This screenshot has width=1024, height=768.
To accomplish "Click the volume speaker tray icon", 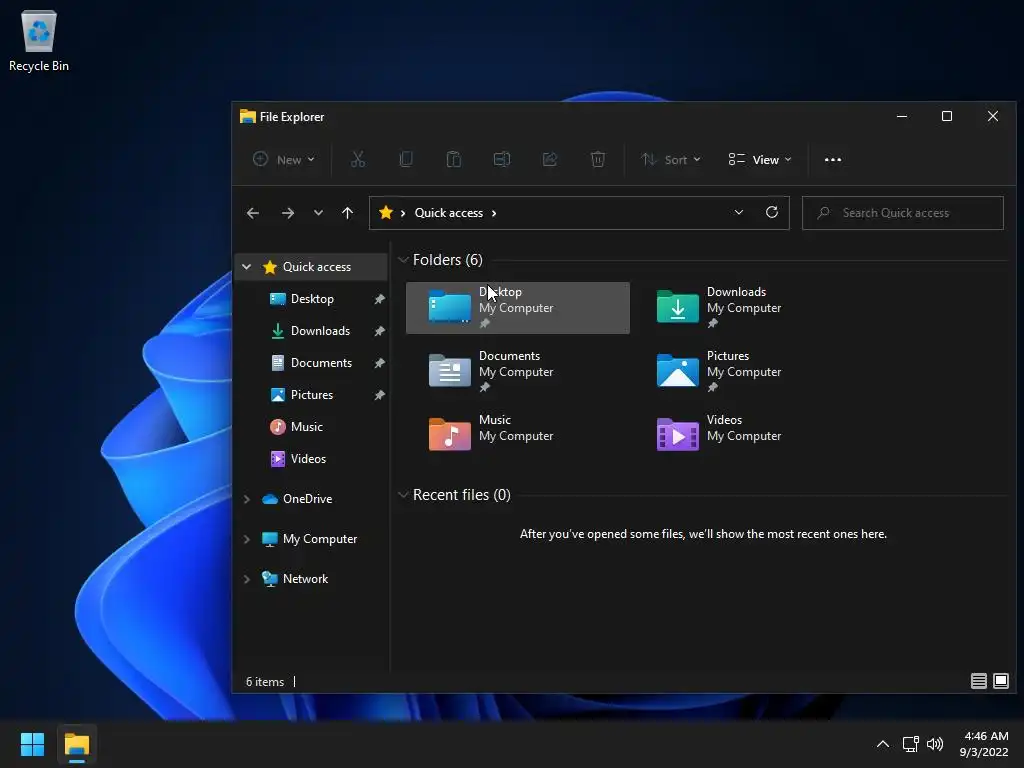I will (935, 744).
